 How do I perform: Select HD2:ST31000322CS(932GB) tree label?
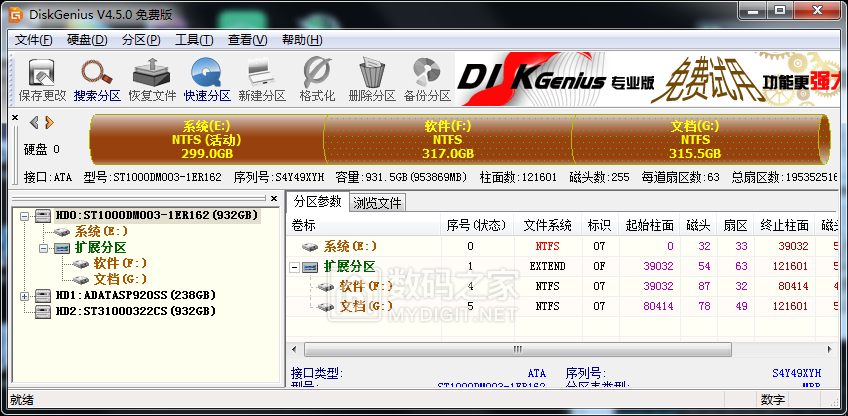point(136,311)
